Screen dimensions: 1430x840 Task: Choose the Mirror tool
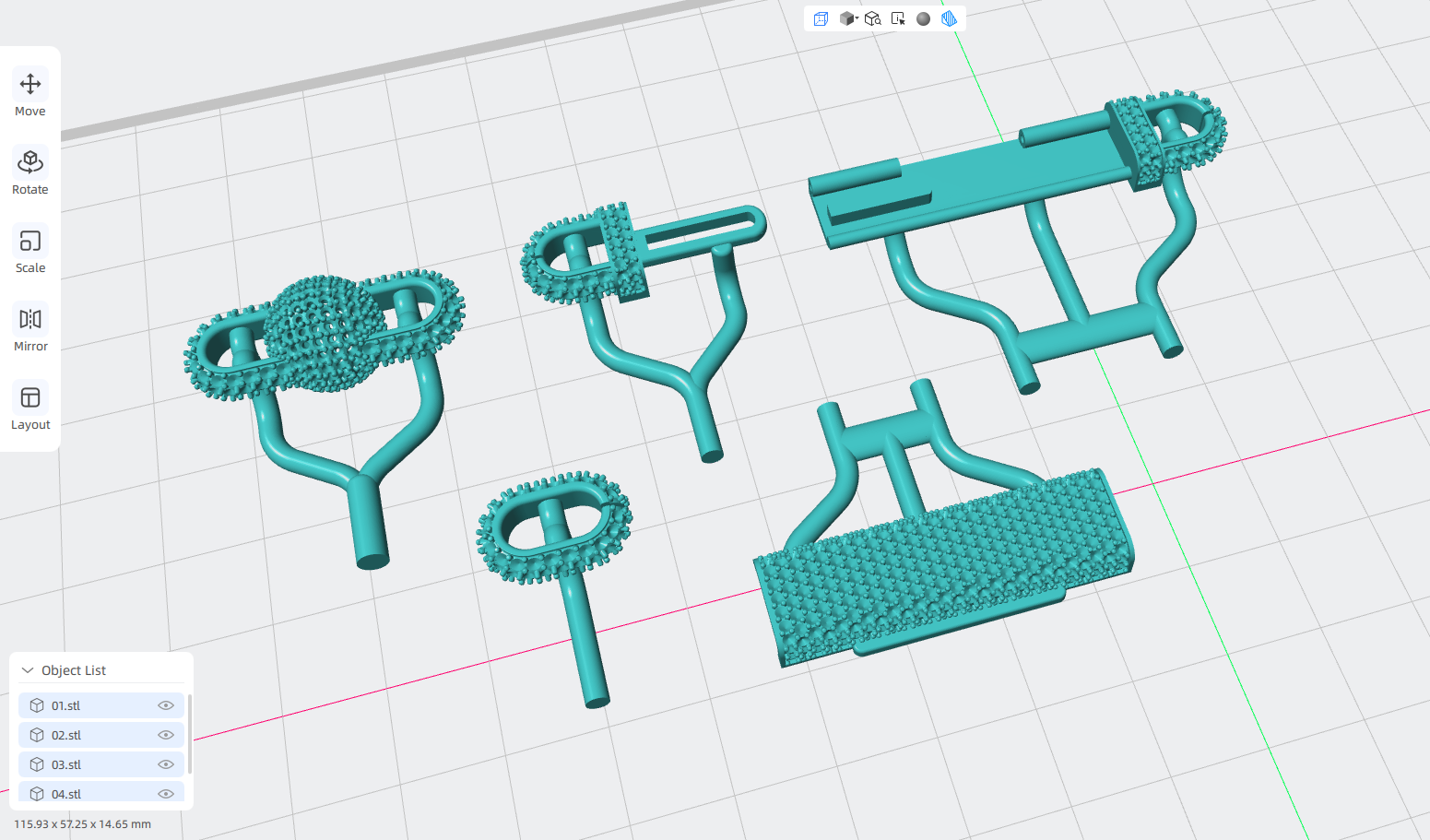pyautogui.click(x=30, y=328)
